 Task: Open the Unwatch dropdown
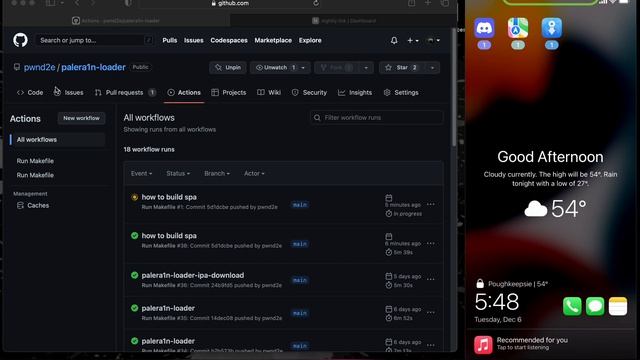pyautogui.click(x=303, y=68)
